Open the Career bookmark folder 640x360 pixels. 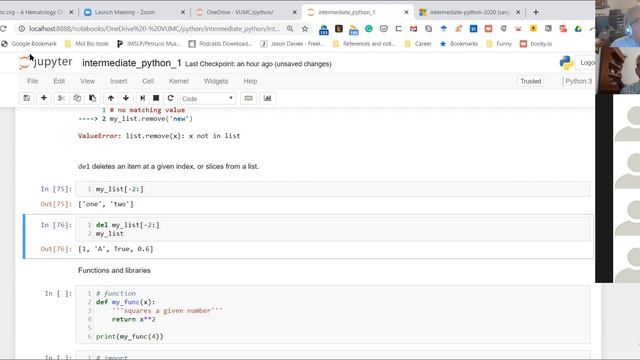tap(418, 44)
